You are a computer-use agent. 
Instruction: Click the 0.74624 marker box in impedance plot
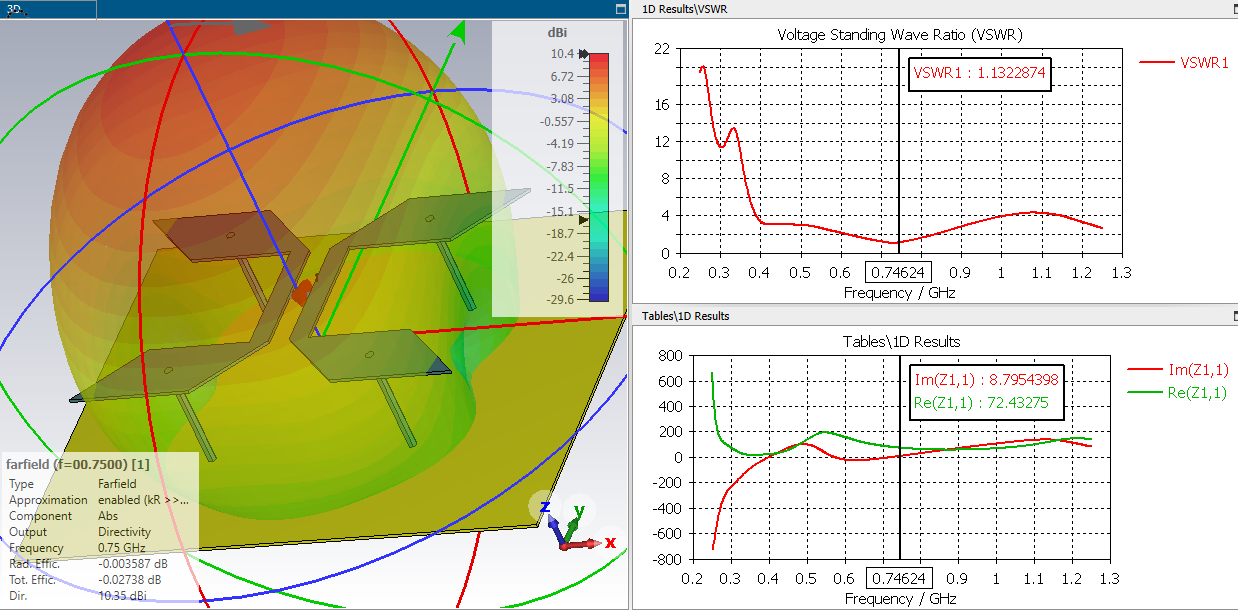(899, 578)
